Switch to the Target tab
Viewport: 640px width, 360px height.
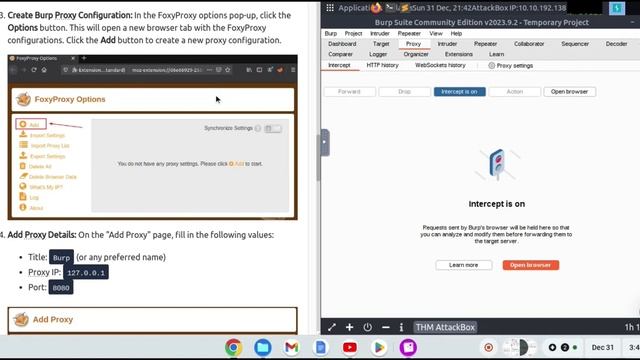click(381, 44)
